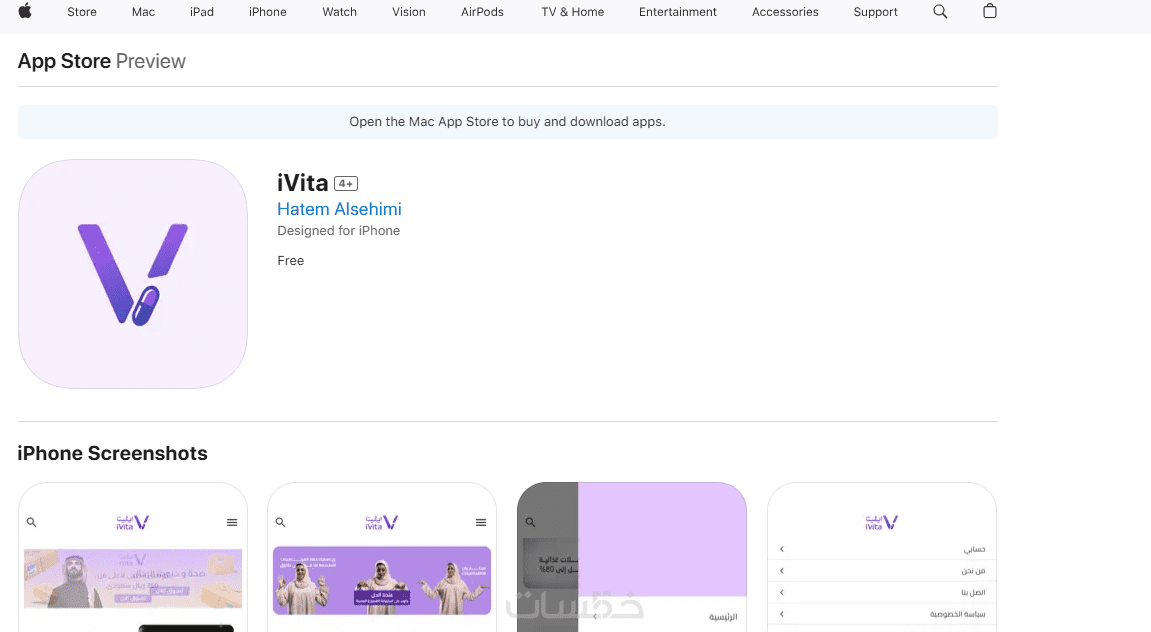Click the App Store heading link
Image resolution: width=1151 pixels, height=632 pixels.
coord(64,61)
